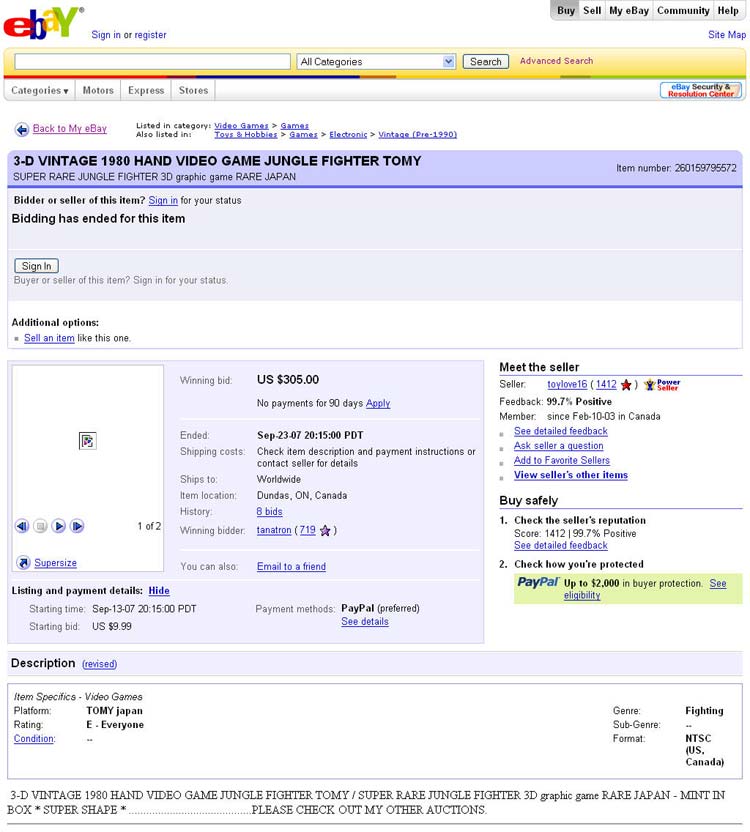The height and width of the screenshot is (832, 750).
Task: Open seller toylove16 profile
Action: point(567,384)
